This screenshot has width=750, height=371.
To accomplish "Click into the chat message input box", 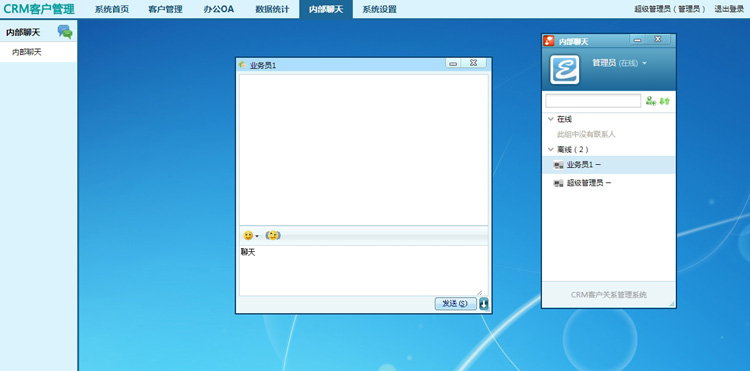I will click(364, 271).
